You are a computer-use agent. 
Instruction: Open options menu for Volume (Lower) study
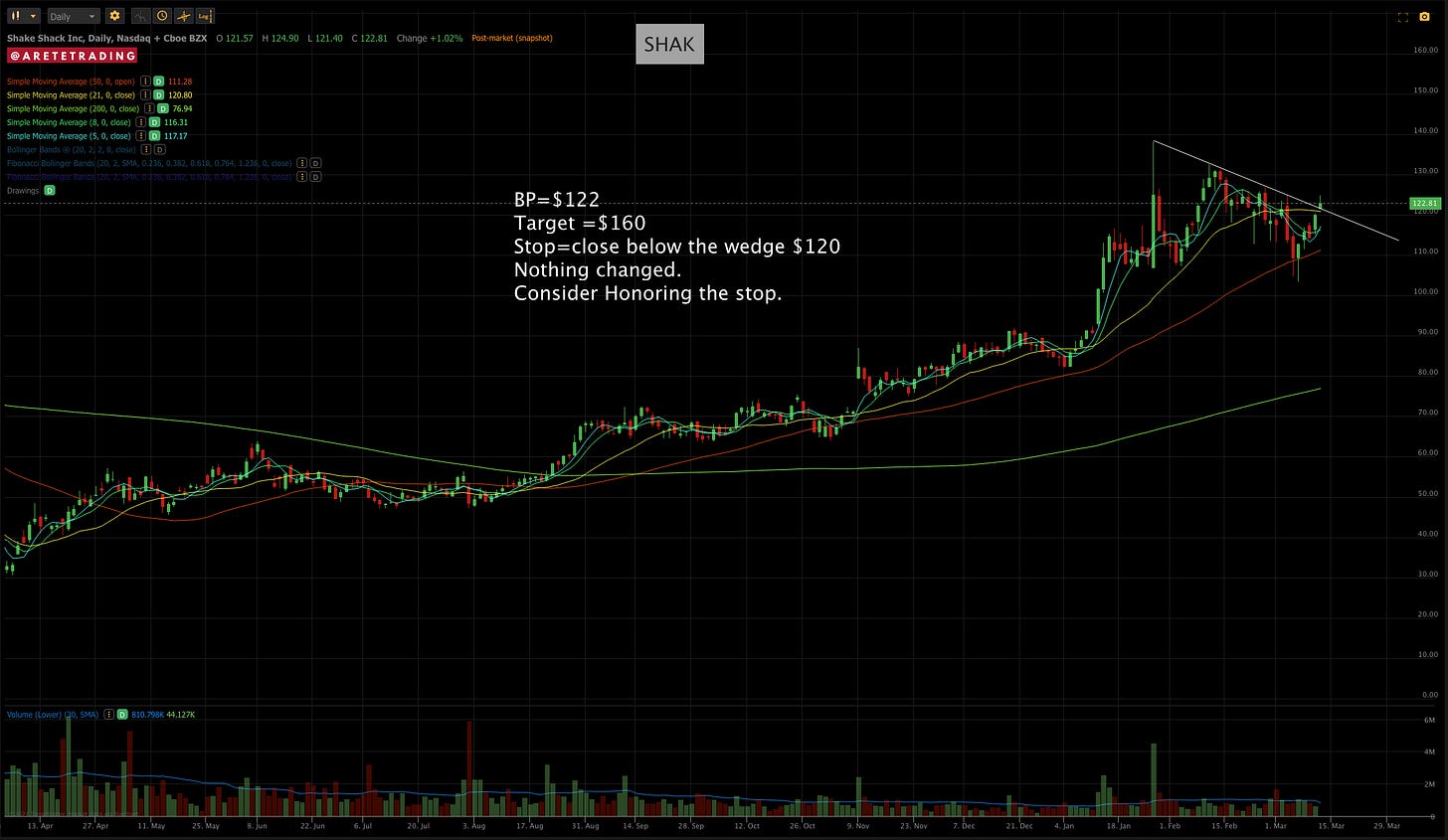(109, 714)
